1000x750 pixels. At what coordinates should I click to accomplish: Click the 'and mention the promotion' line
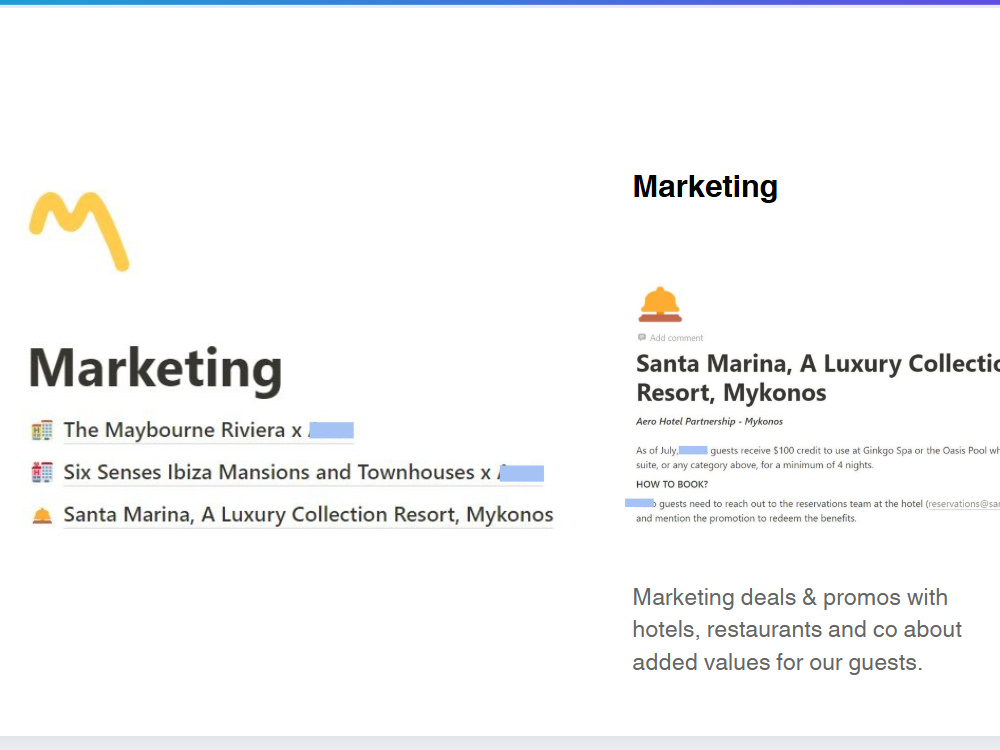point(746,518)
